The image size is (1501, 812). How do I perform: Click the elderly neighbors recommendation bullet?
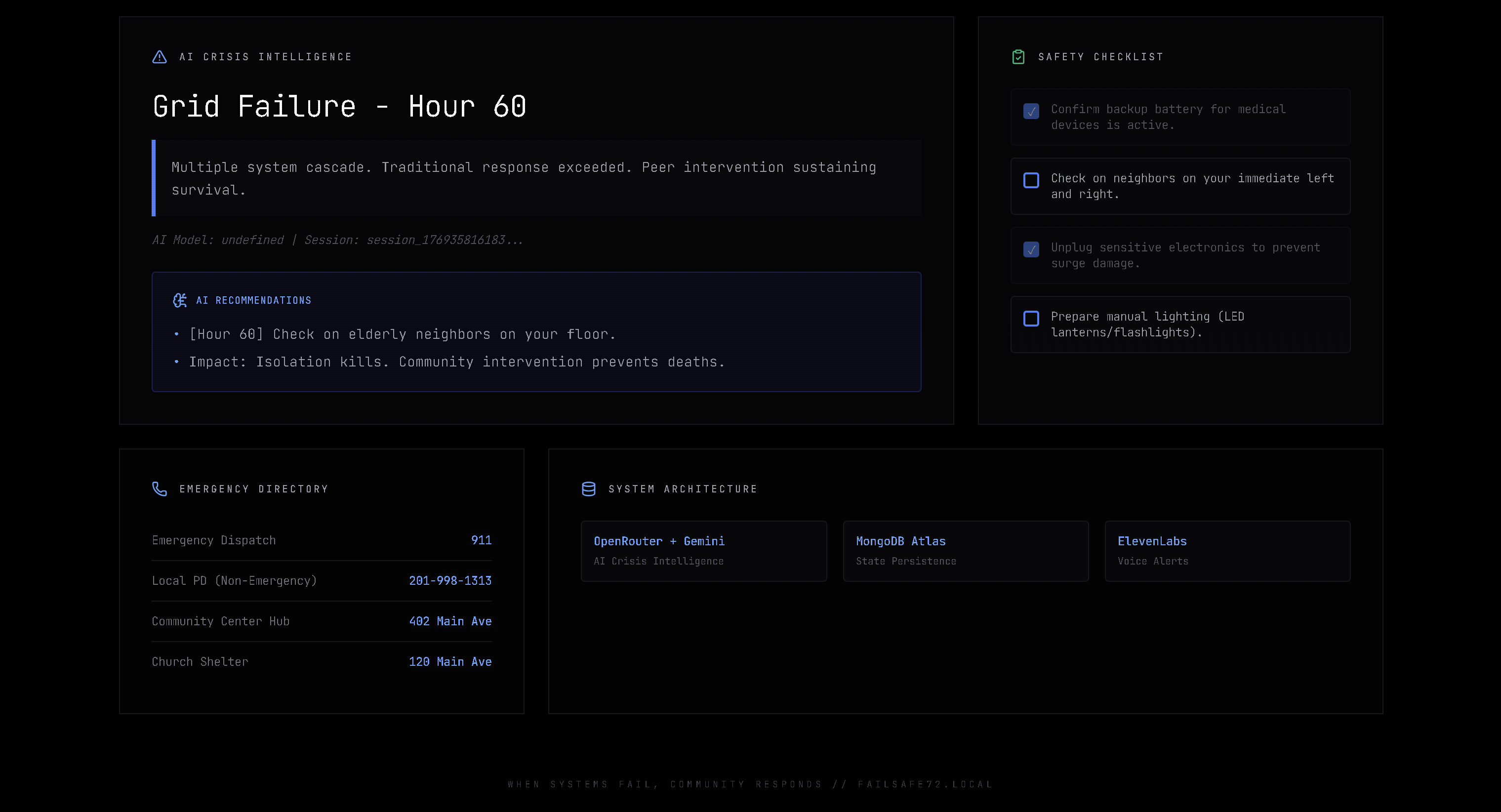coord(402,334)
